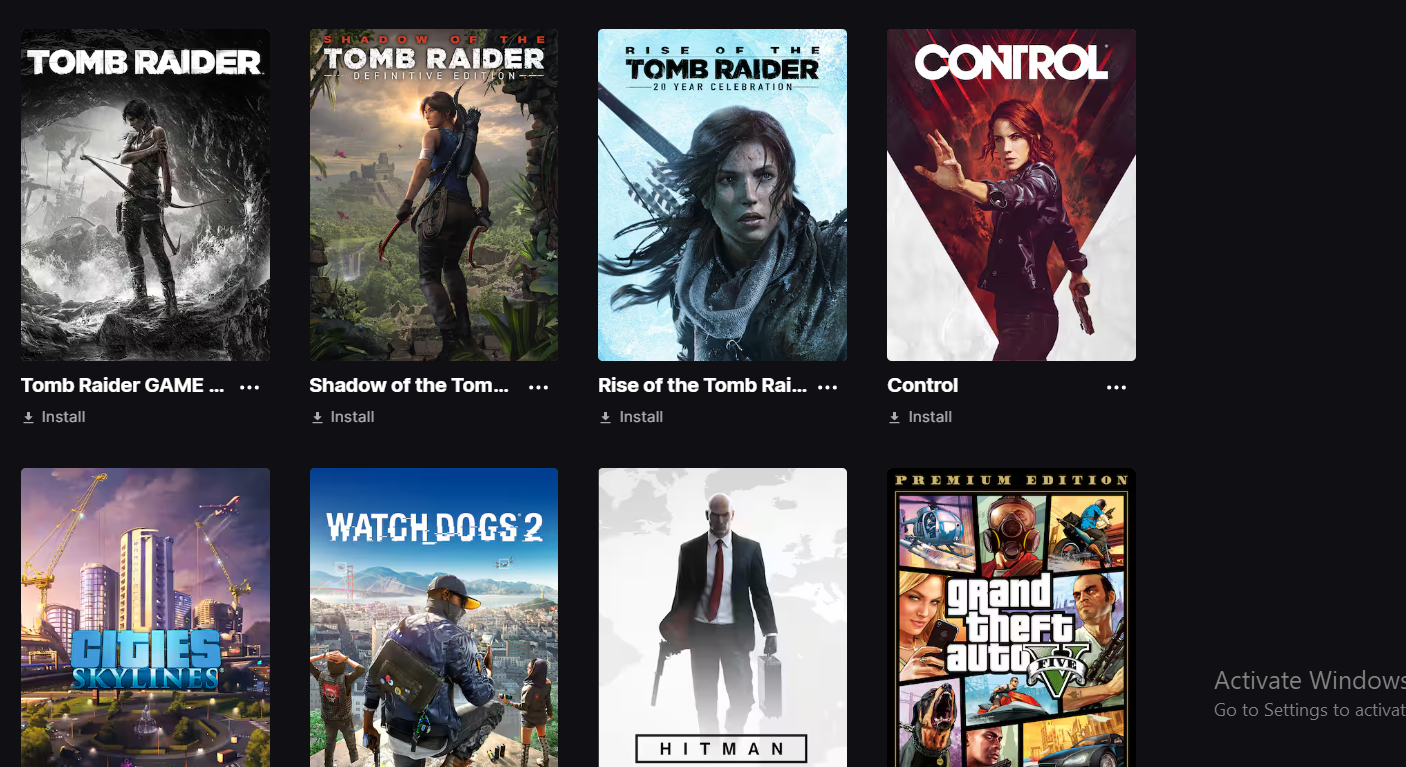The width and height of the screenshot is (1406, 767).
Task: Open the Control game cover
Action: click(x=1011, y=195)
